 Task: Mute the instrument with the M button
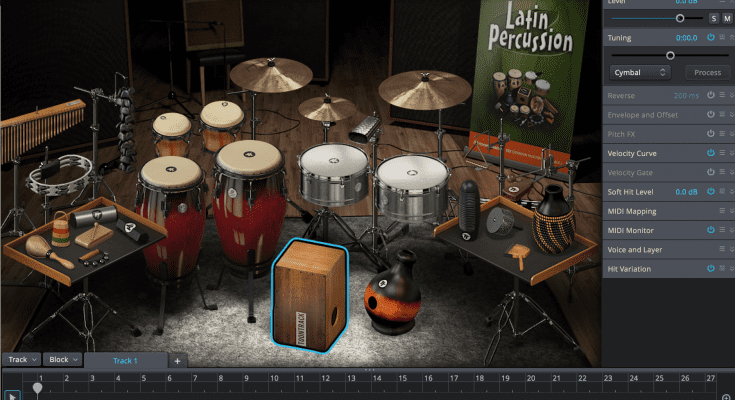tap(726, 18)
